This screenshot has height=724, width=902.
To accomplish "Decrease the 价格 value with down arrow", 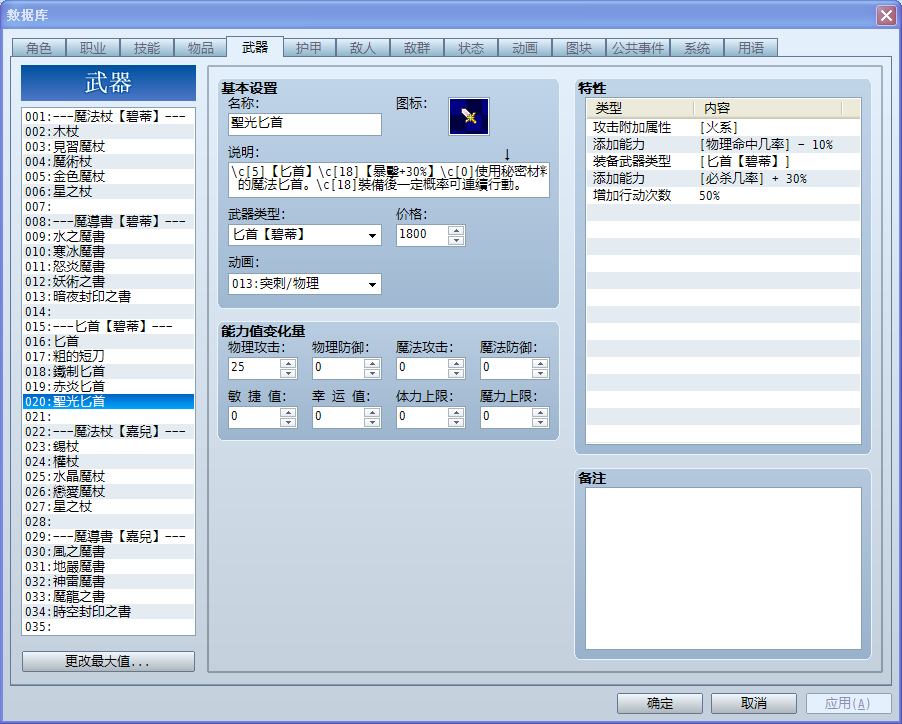I will point(456,240).
